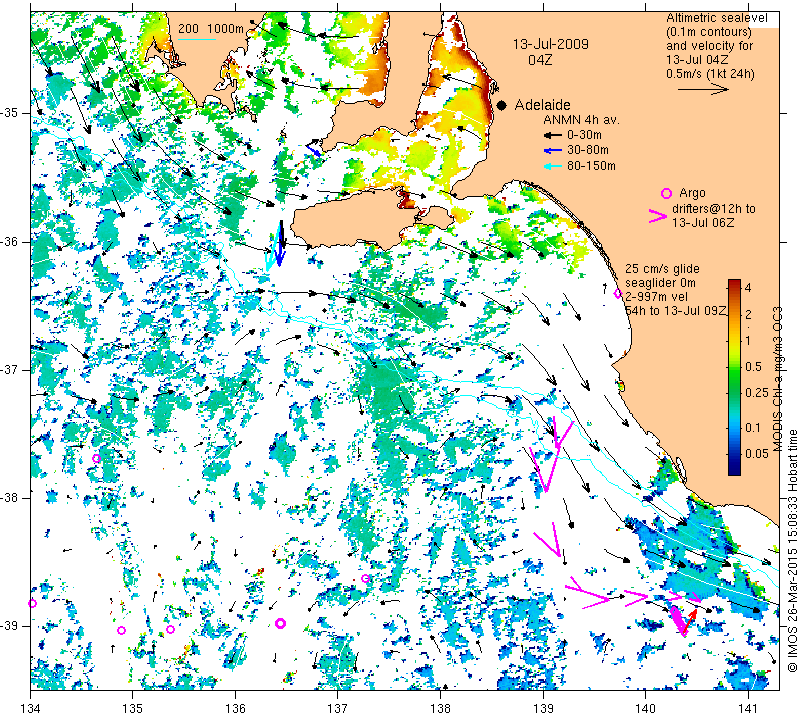The width and height of the screenshot is (800, 720).
Task: Click the dark red top of the colorbar
Action: tap(734, 283)
